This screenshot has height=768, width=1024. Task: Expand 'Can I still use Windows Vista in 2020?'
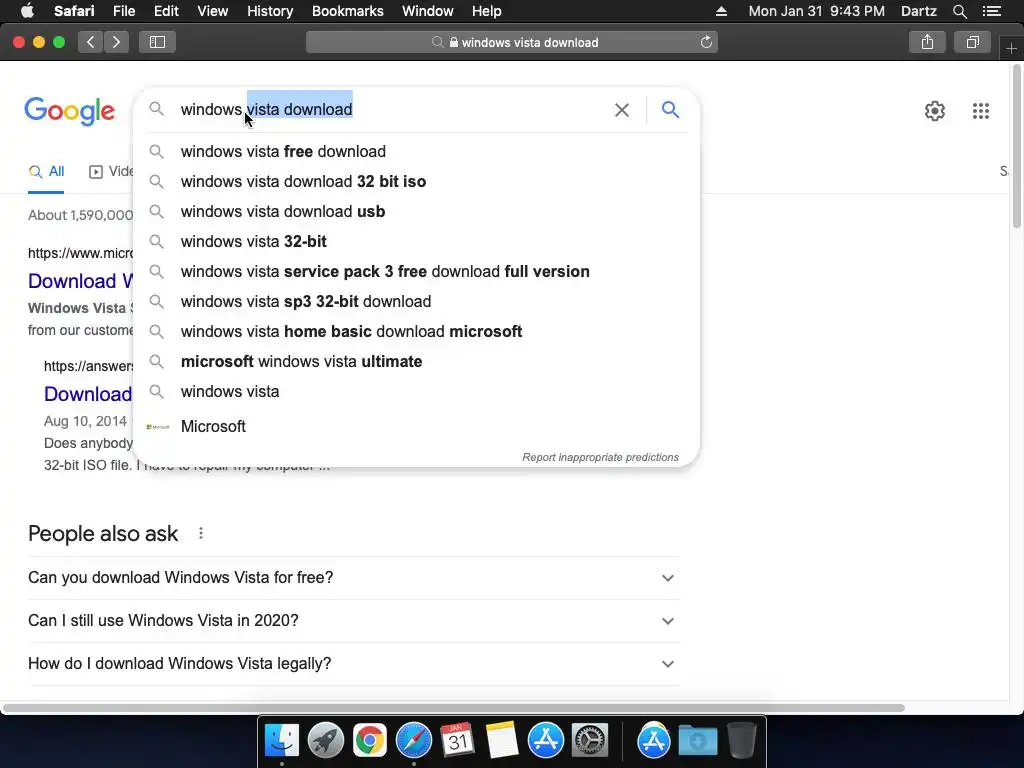pos(353,620)
